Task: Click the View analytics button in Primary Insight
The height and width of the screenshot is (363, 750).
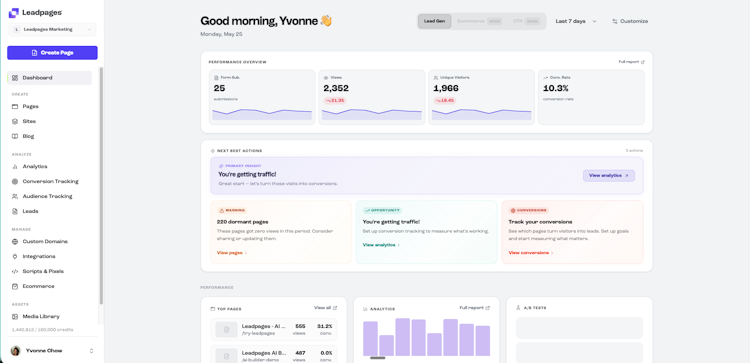Action: click(608, 176)
